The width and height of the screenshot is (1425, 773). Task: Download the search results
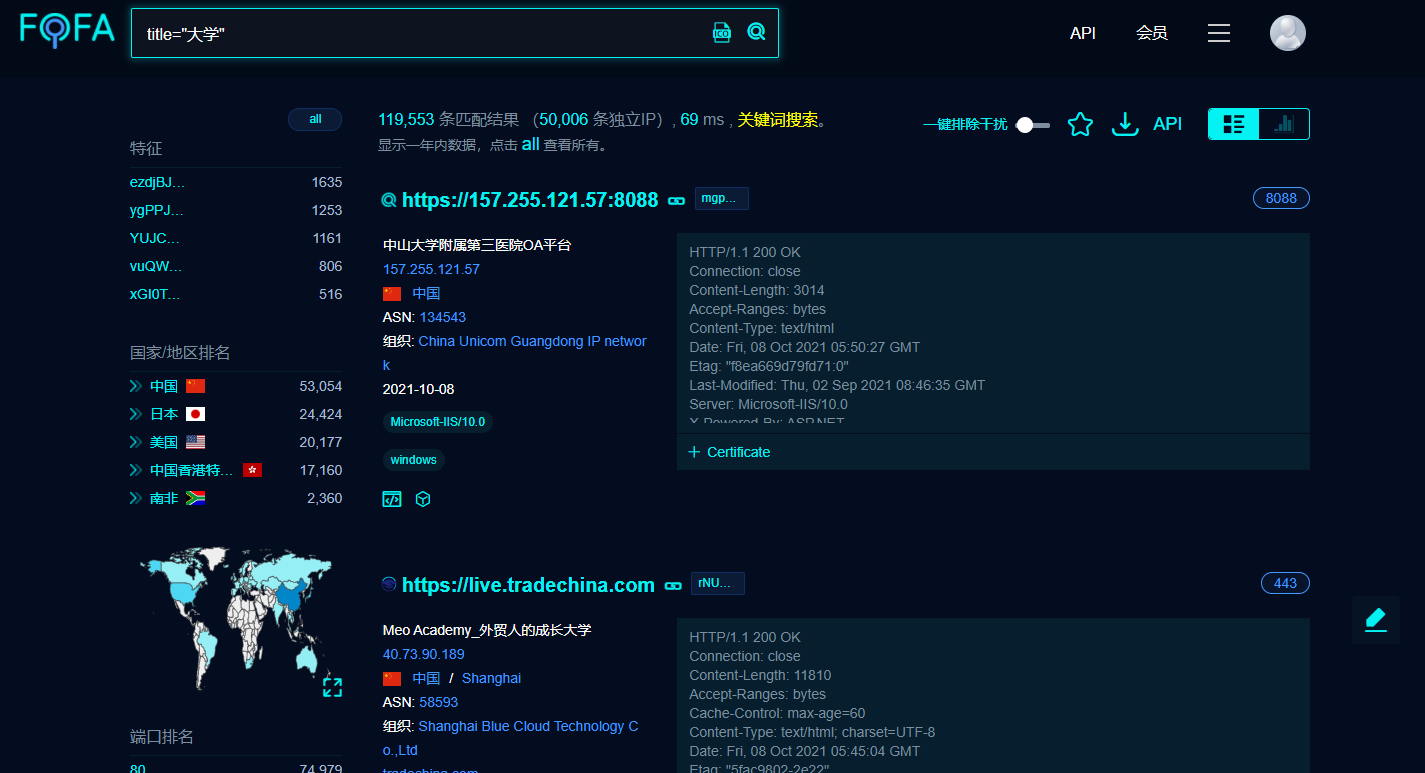1125,124
